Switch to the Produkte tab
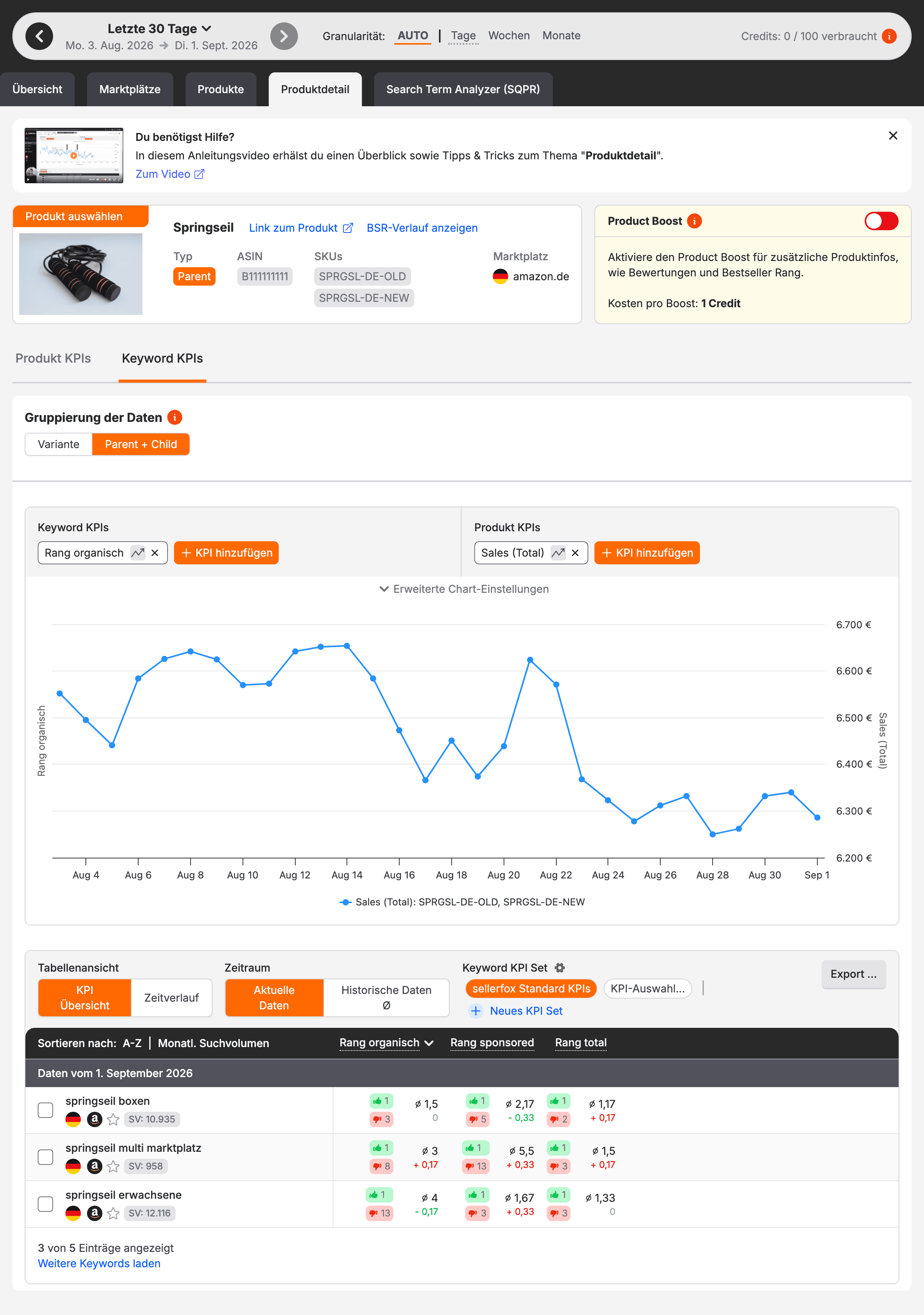924x1315 pixels. (x=221, y=89)
